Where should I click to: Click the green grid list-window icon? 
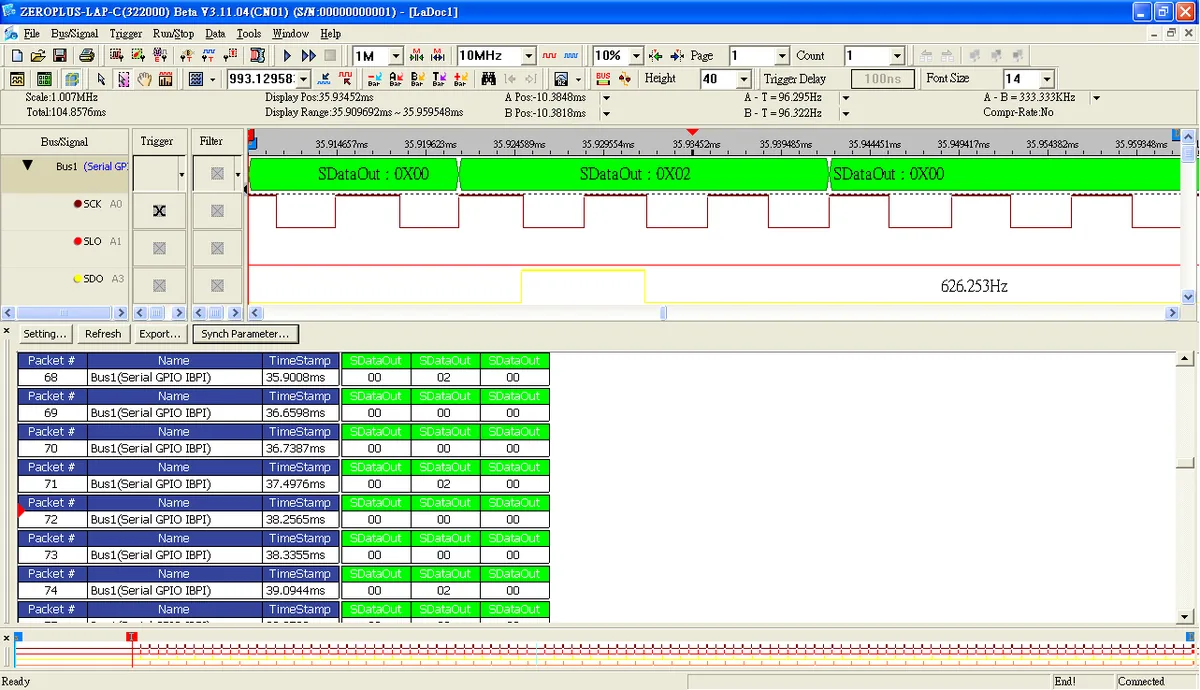(44, 79)
